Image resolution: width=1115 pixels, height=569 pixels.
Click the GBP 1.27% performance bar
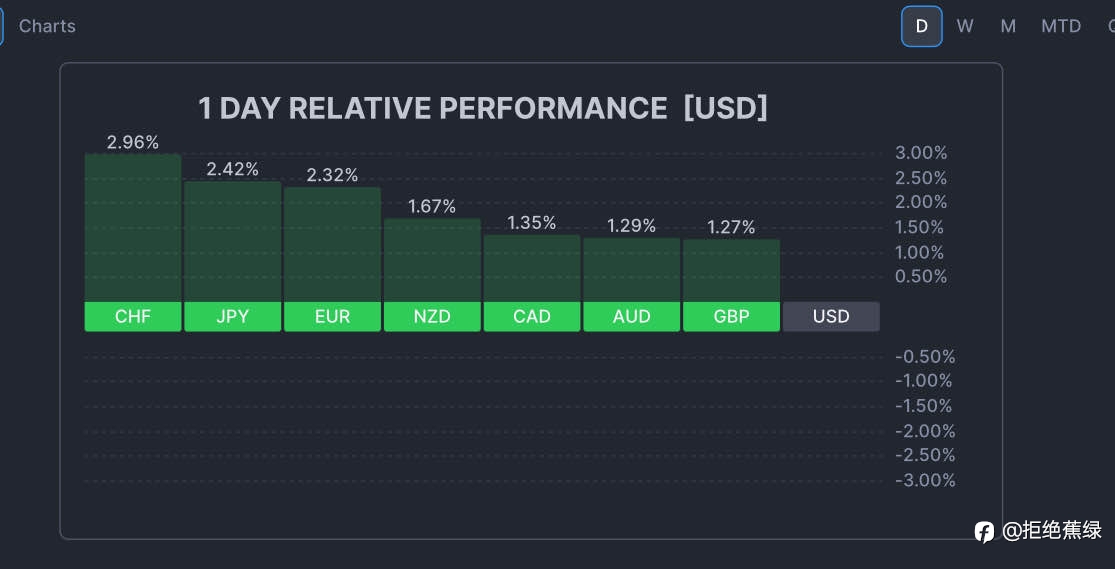pyautogui.click(x=732, y=270)
